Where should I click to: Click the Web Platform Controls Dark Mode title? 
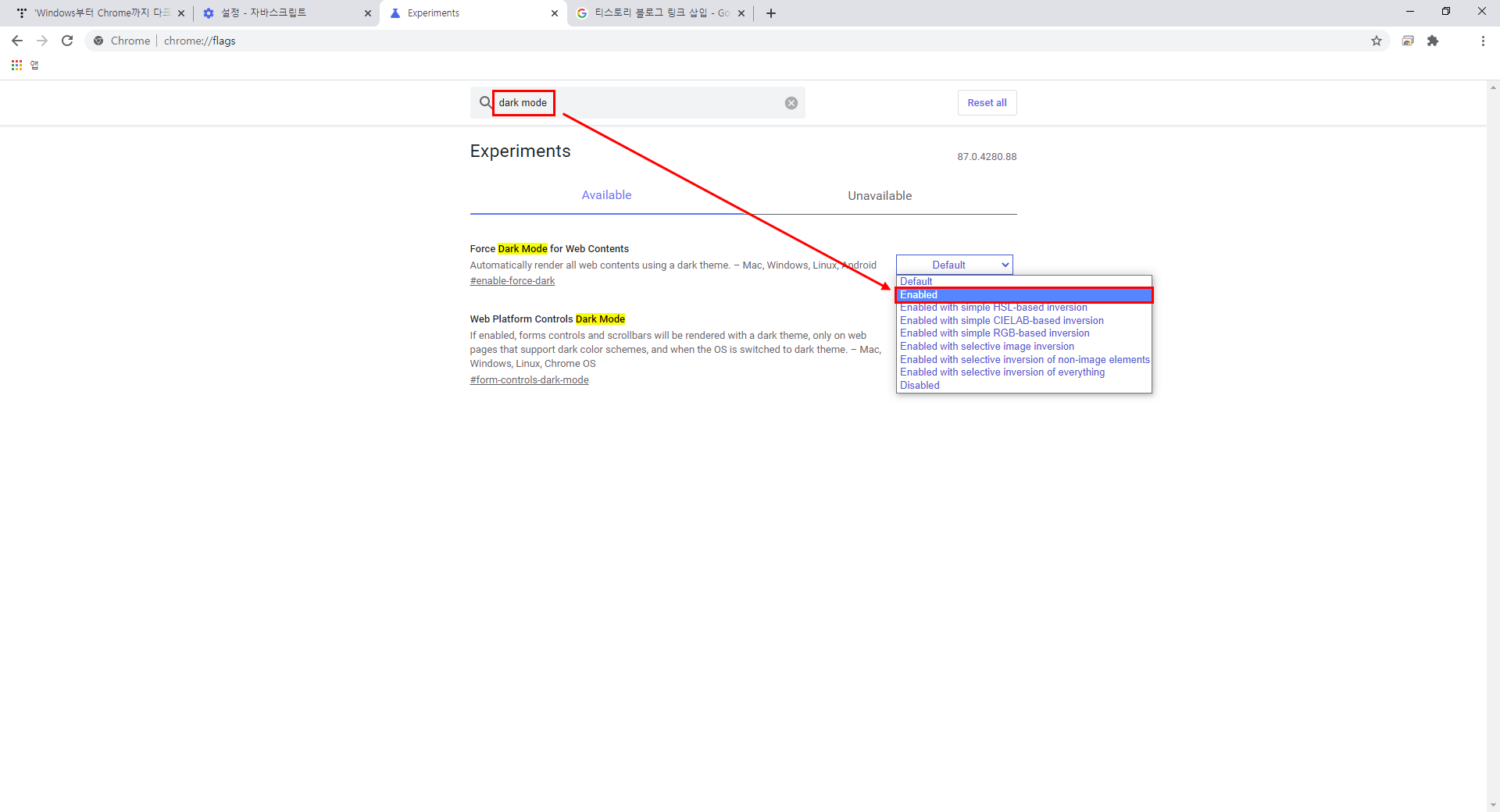(548, 319)
